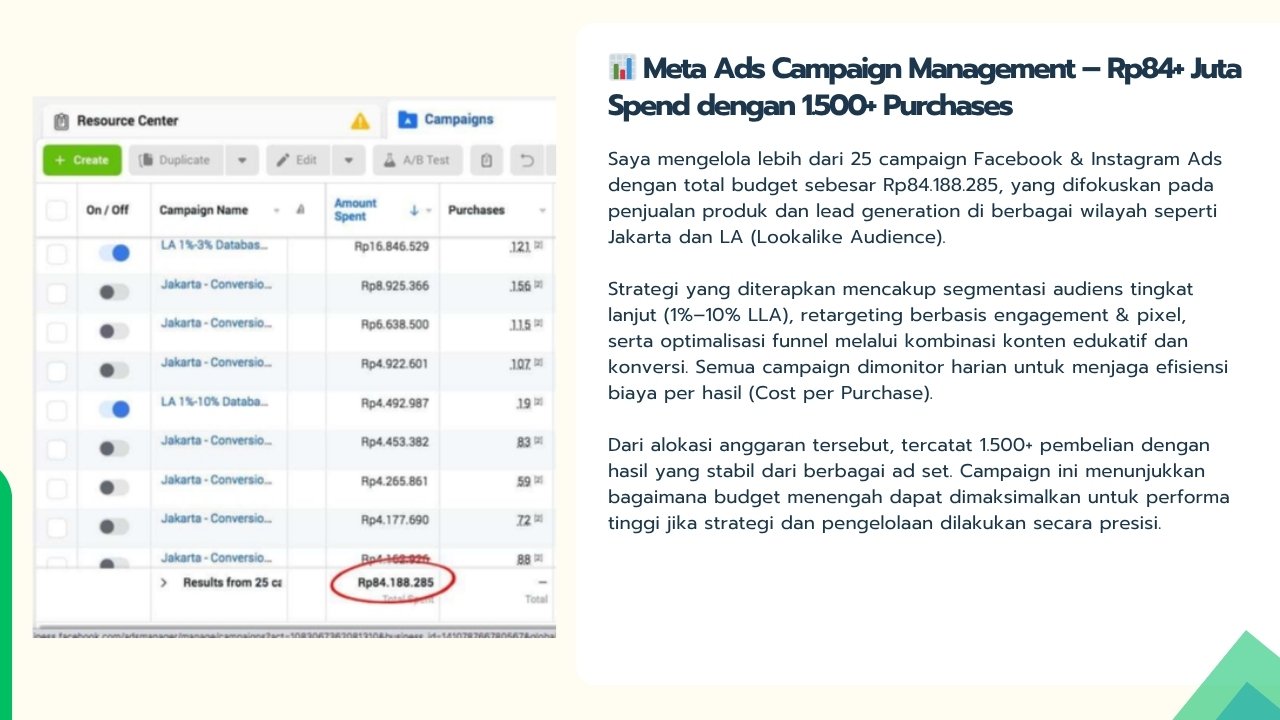Click the yellow warning triangle icon
Image resolution: width=1280 pixels, height=720 pixels.
[x=360, y=121]
